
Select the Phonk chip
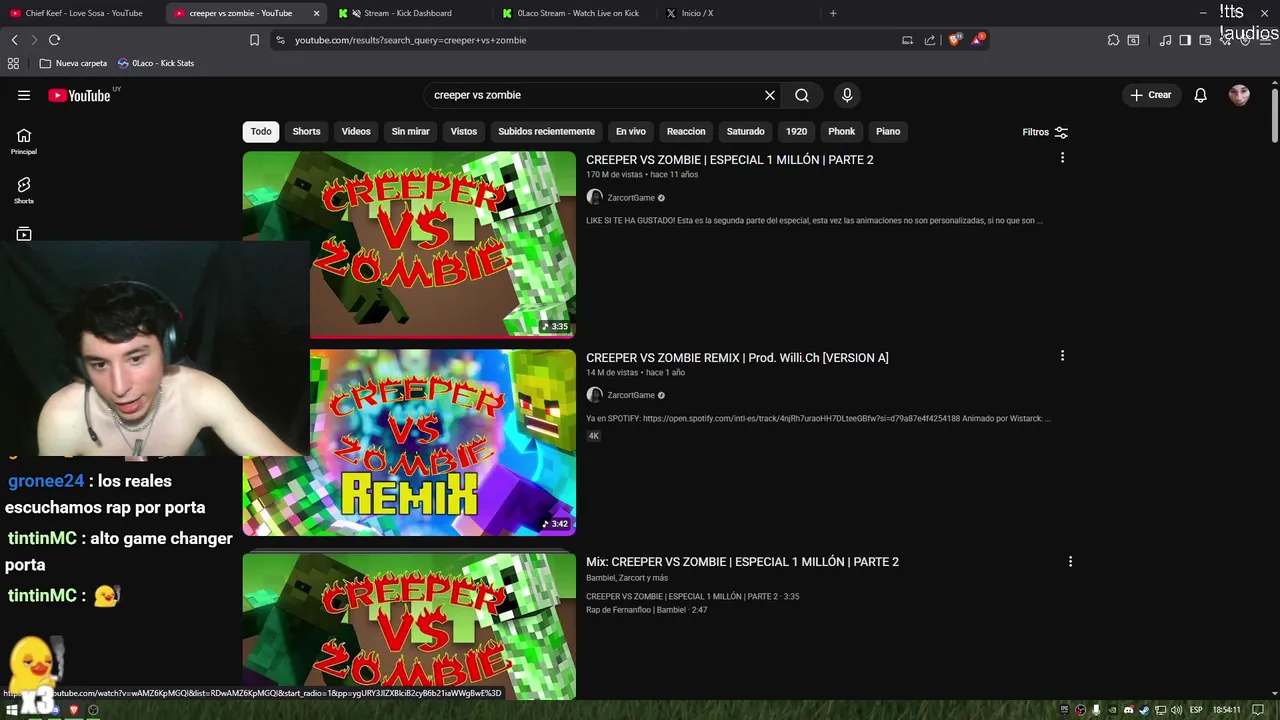click(841, 131)
